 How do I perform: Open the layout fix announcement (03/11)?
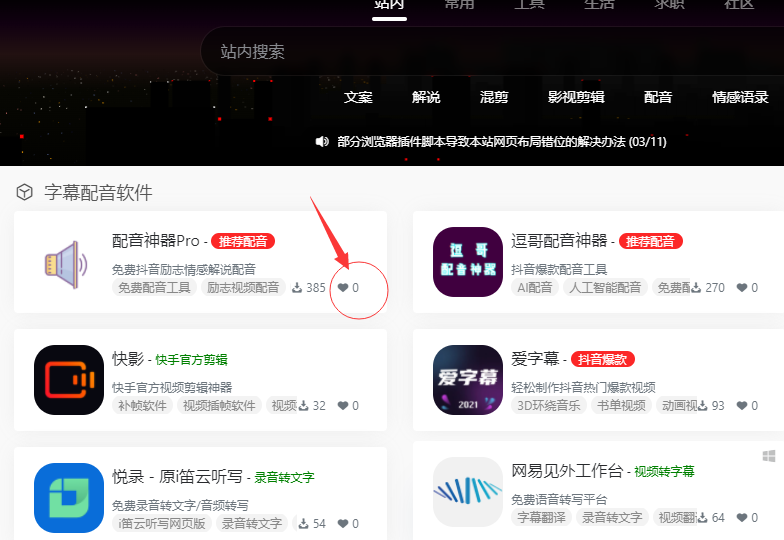(x=502, y=142)
